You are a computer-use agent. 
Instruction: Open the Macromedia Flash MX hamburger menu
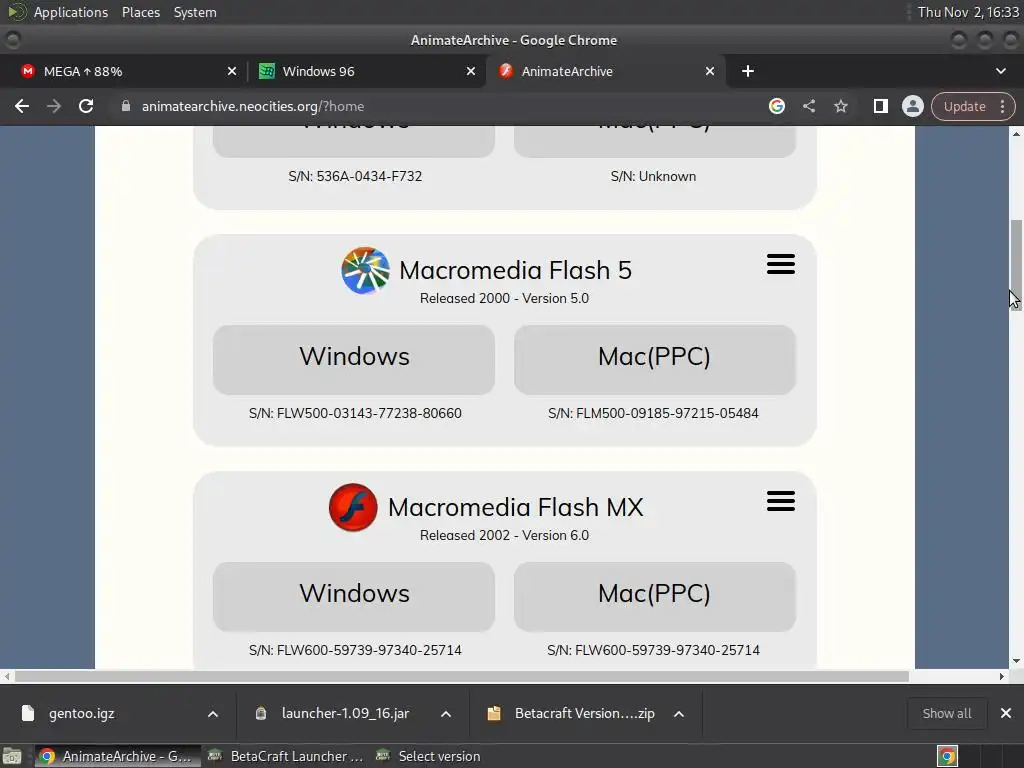click(780, 502)
